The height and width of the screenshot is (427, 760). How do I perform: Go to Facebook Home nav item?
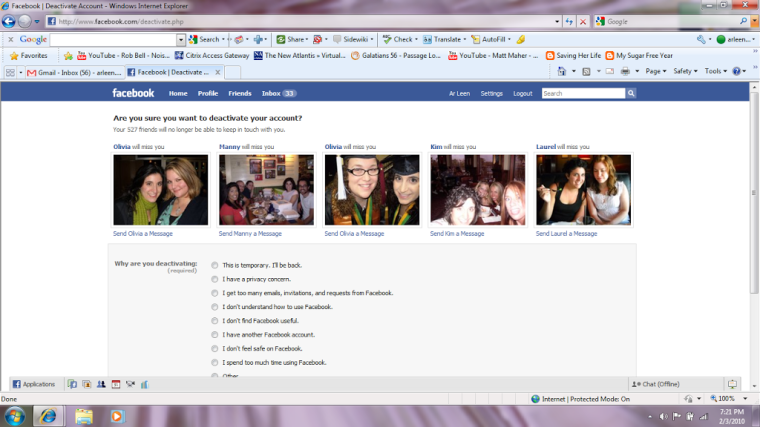coord(178,94)
